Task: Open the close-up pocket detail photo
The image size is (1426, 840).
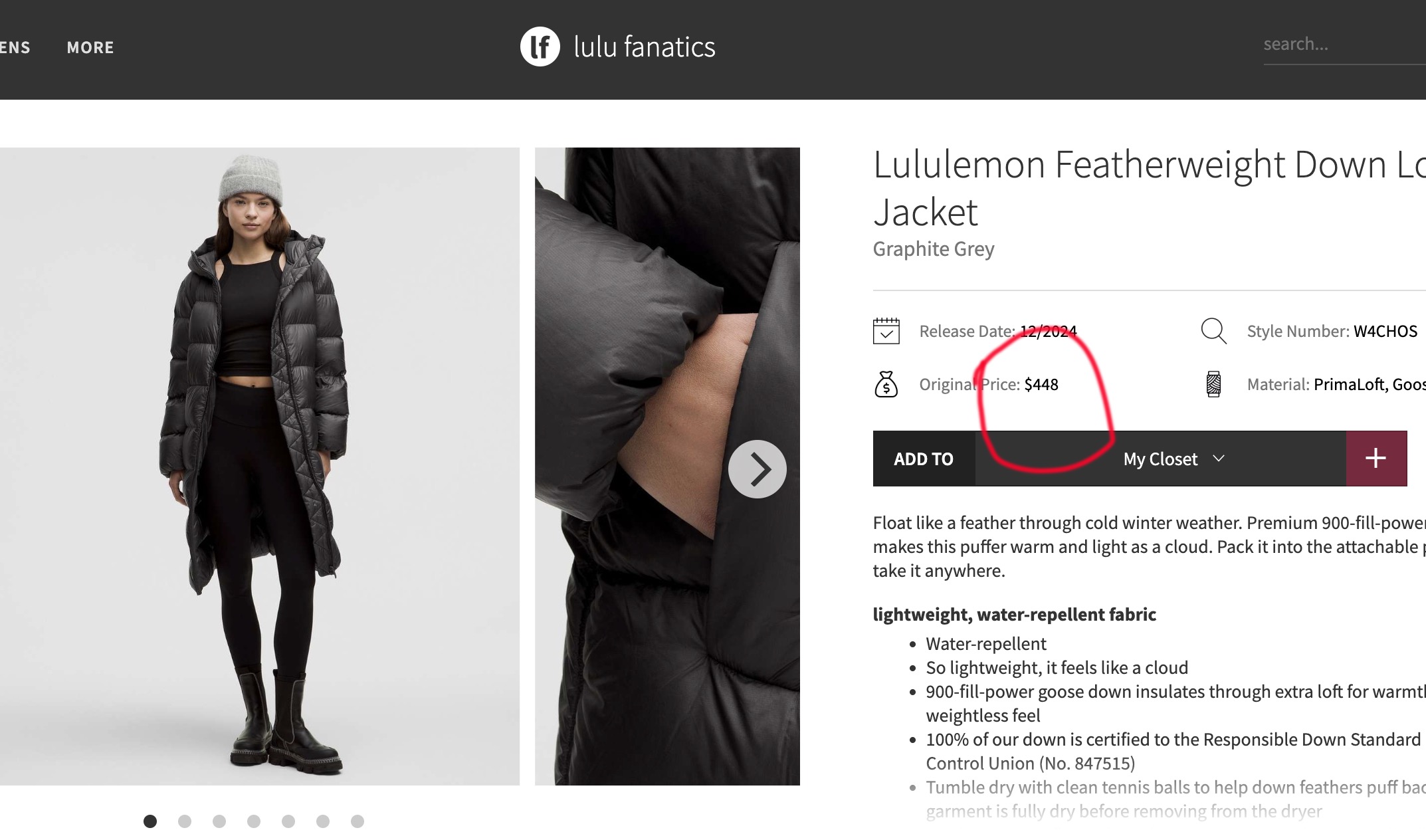Action: (x=667, y=467)
